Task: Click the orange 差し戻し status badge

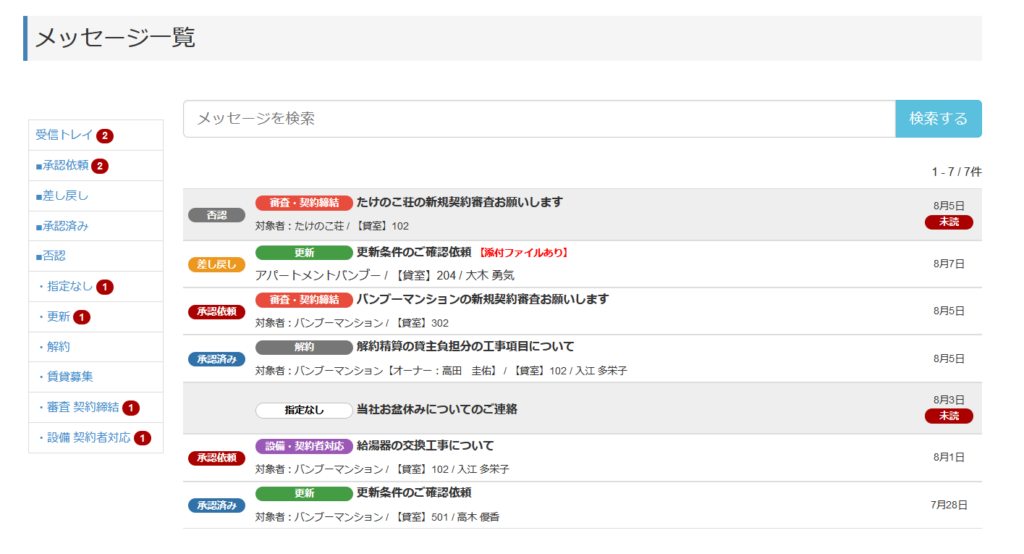Action: pyautogui.click(x=217, y=265)
